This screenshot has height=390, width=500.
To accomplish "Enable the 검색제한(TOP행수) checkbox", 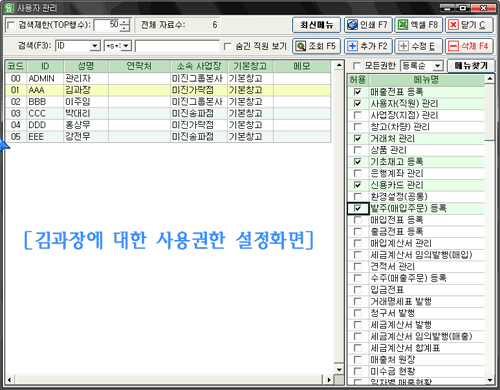I will (11, 25).
